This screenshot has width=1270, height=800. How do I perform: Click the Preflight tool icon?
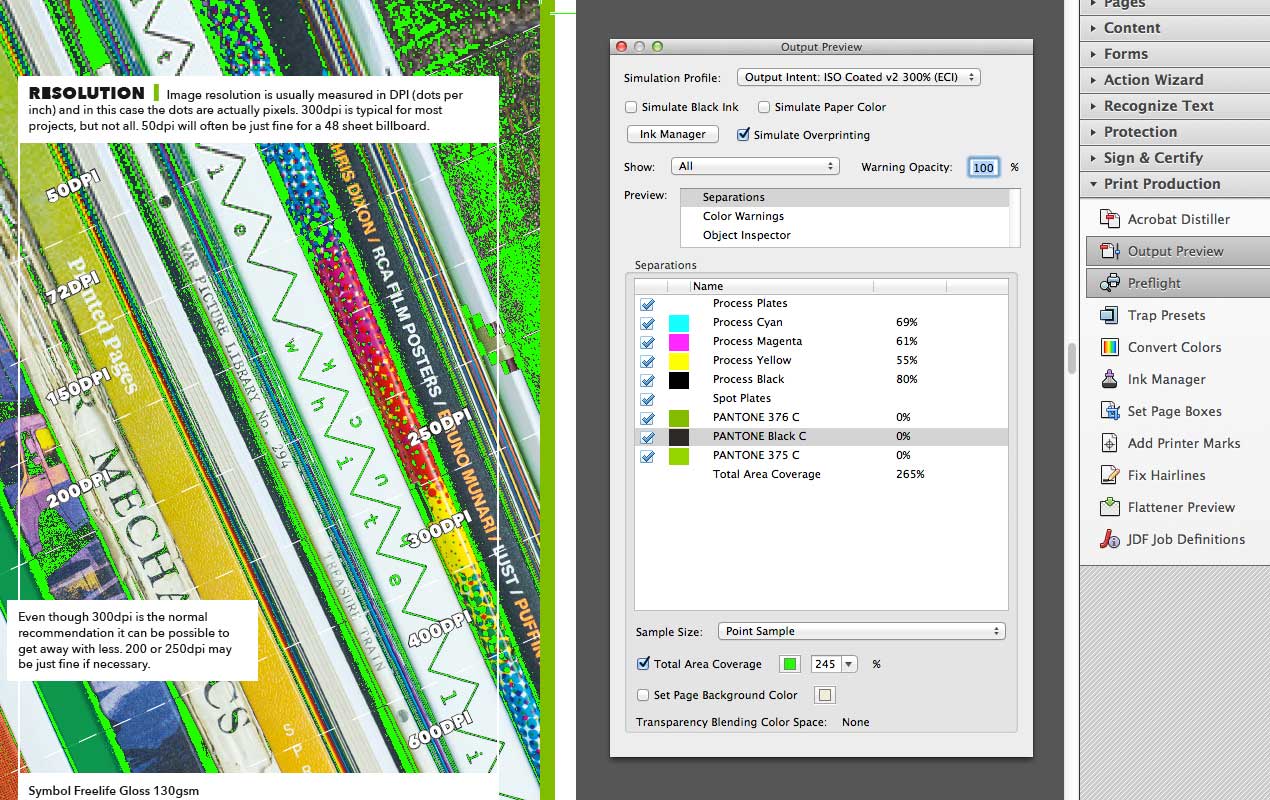(x=1110, y=283)
